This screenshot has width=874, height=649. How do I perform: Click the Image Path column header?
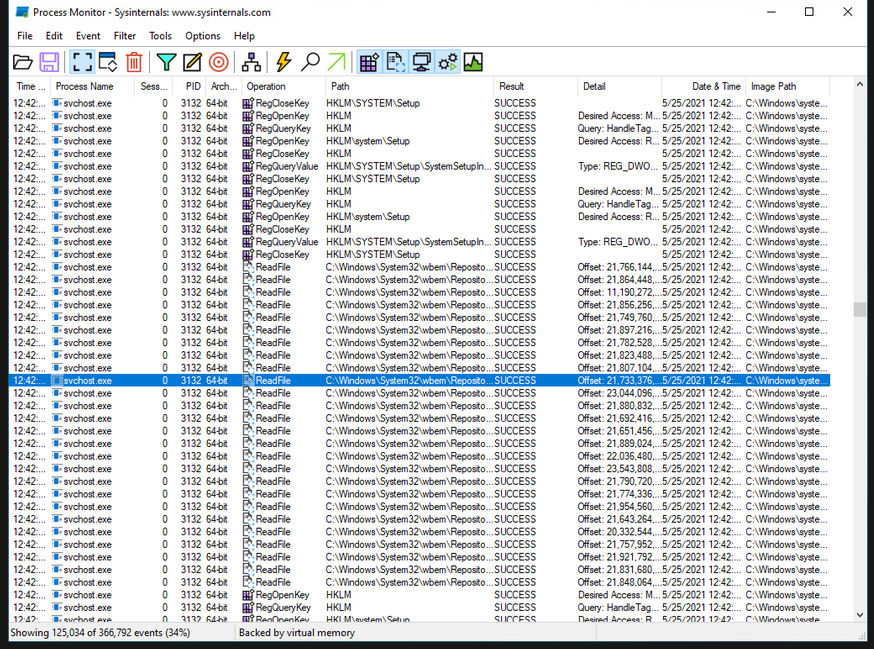click(x=788, y=86)
